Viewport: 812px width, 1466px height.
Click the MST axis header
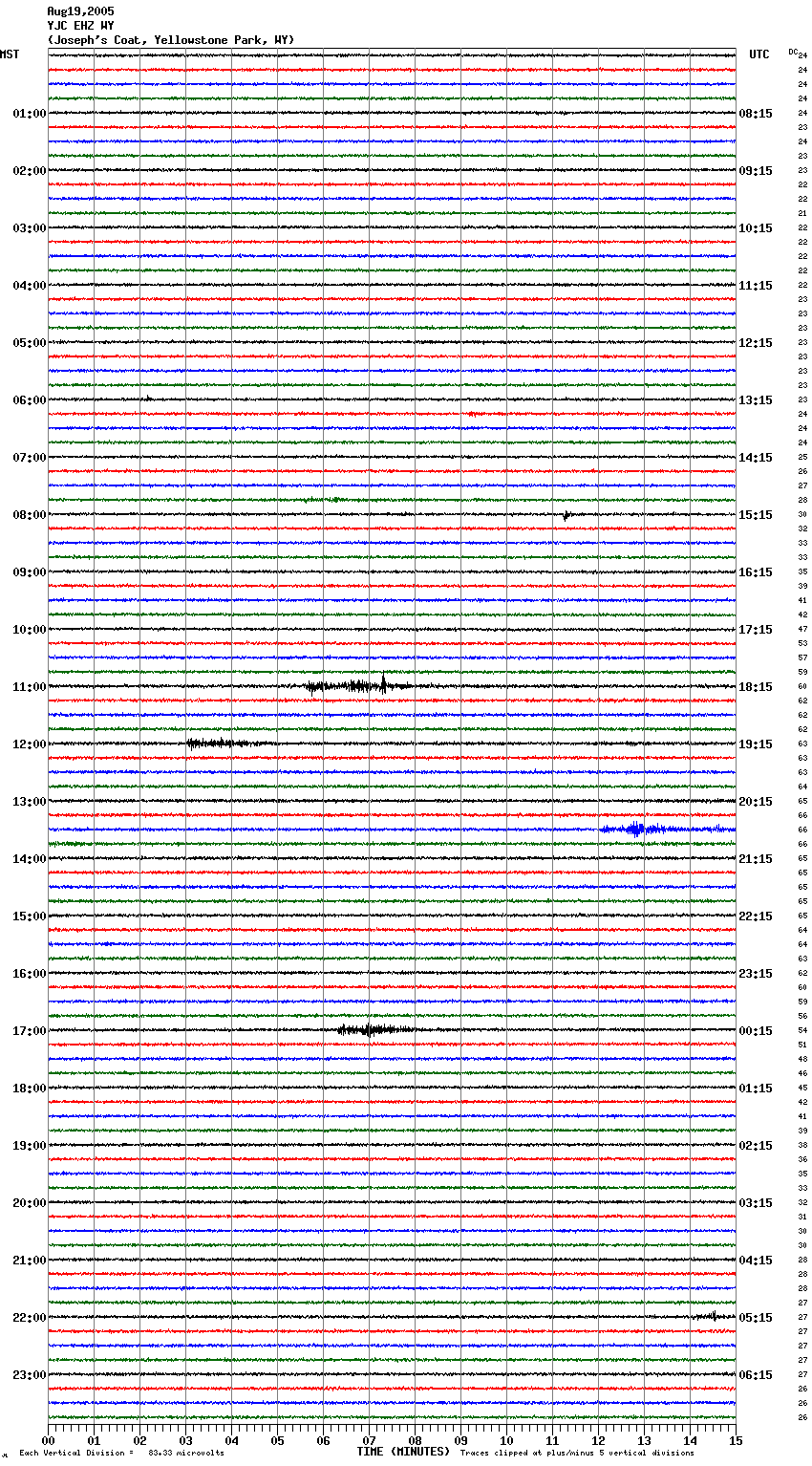pyautogui.click(x=10, y=54)
